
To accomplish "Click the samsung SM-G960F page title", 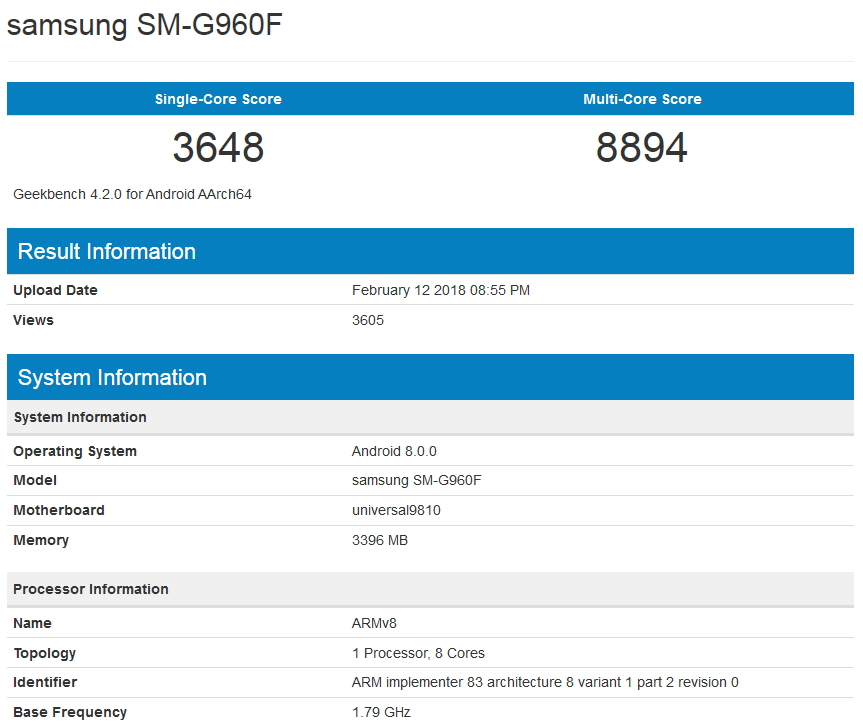I will (145, 25).
